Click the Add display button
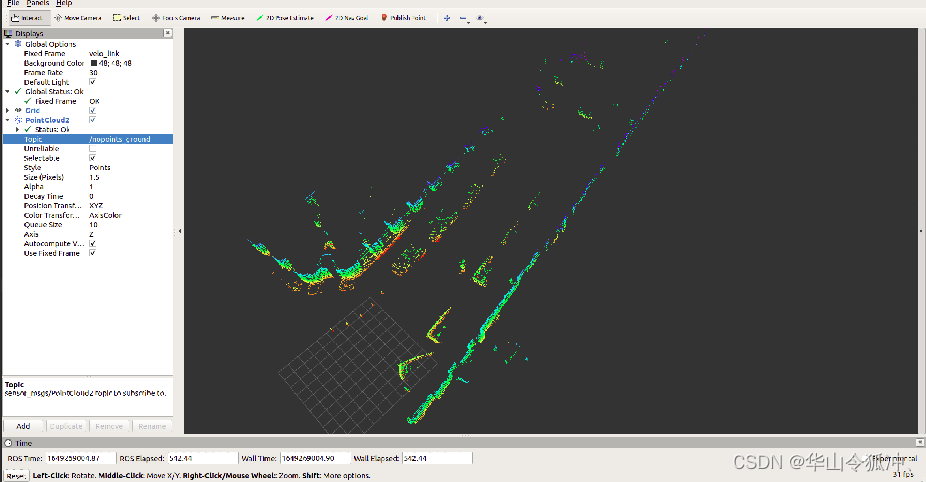 (x=23, y=426)
